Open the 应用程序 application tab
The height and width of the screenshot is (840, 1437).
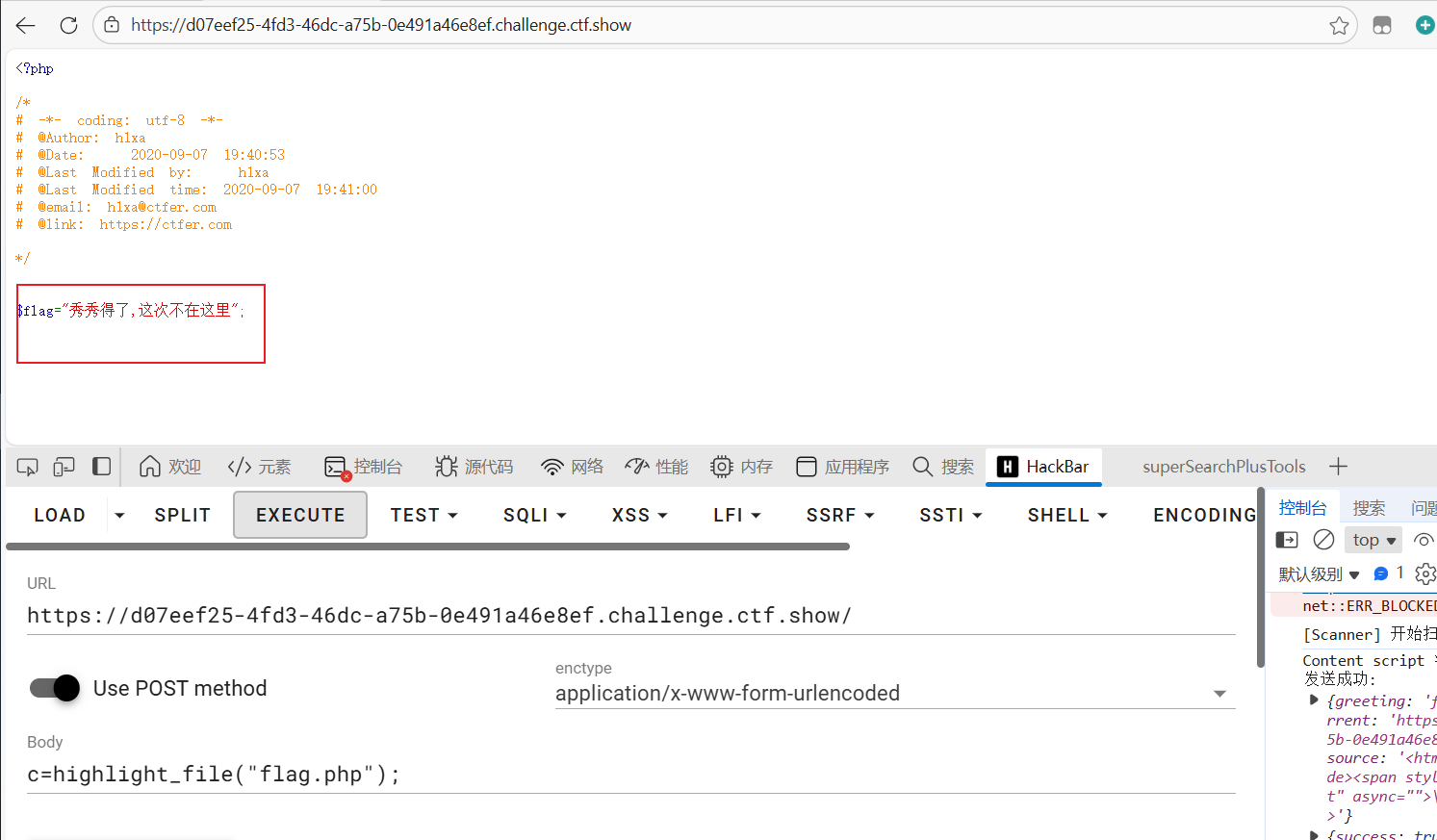[x=843, y=467]
